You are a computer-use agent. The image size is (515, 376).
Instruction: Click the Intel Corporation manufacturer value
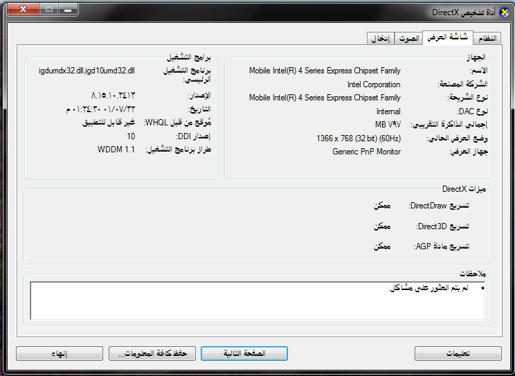click(374, 84)
